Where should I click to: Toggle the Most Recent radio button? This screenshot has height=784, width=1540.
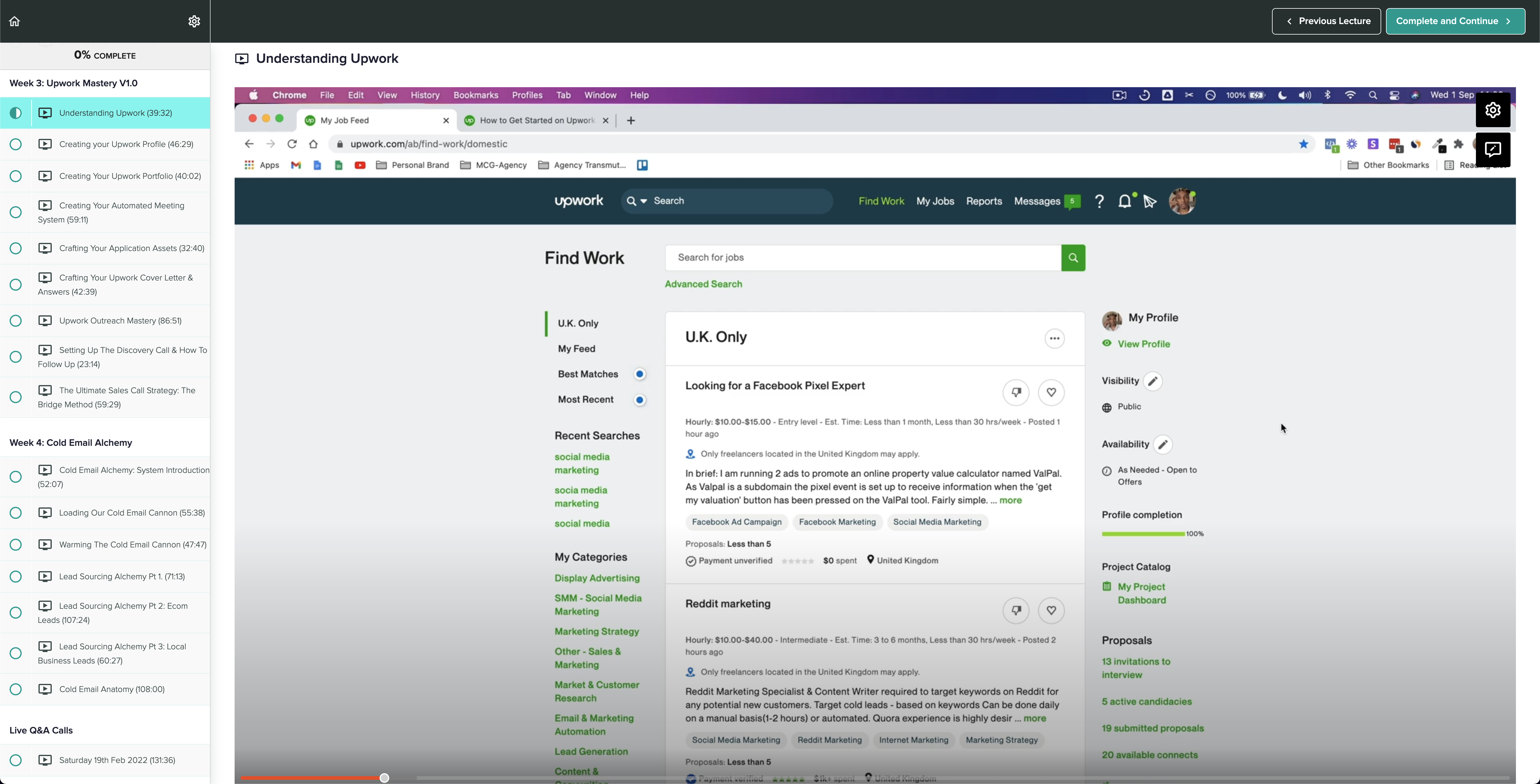(640, 400)
